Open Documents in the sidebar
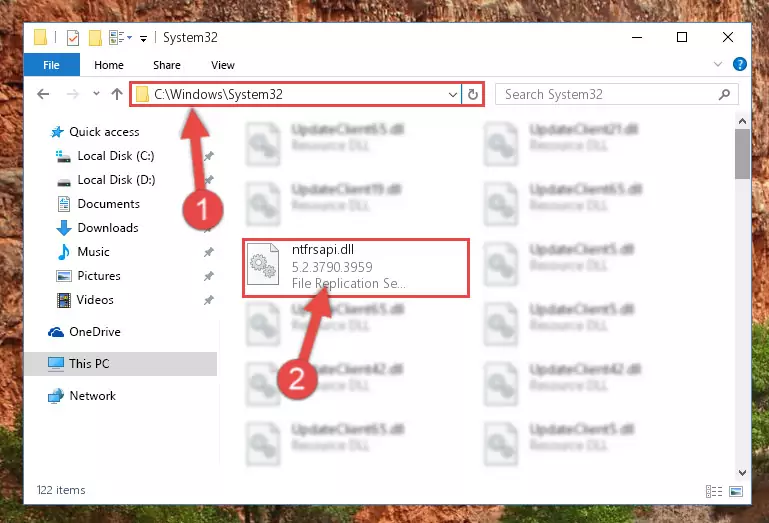This screenshot has width=769, height=523. [x=108, y=204]
